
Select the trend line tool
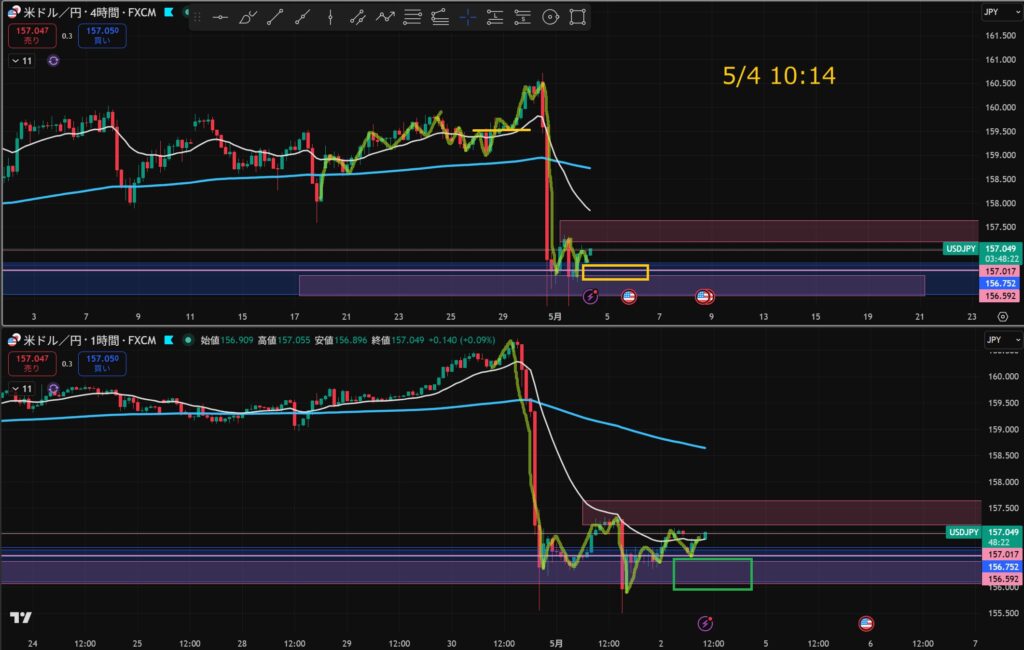point(275,18)
